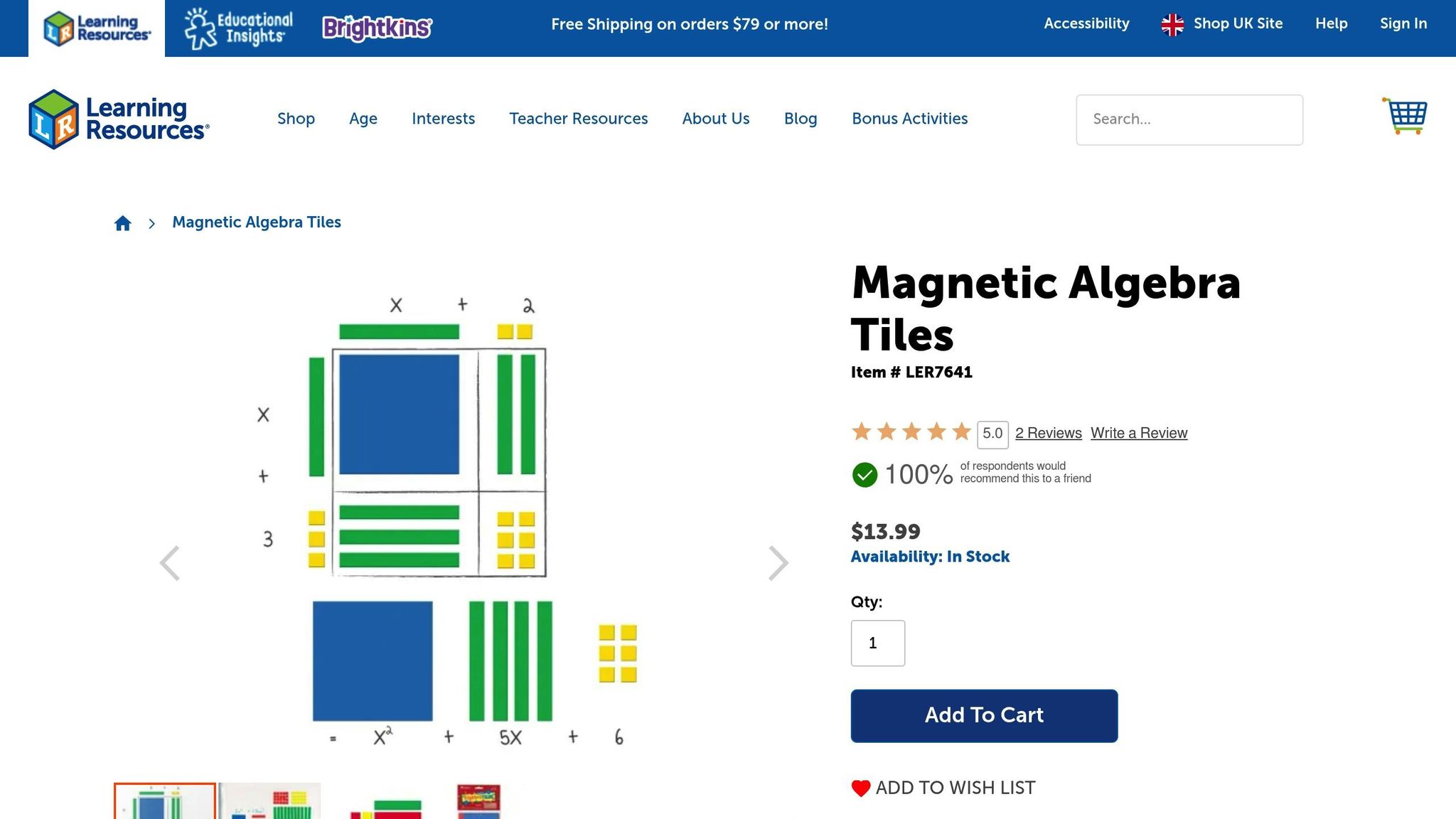Click the five-star rating stars

tap(911, 432)
